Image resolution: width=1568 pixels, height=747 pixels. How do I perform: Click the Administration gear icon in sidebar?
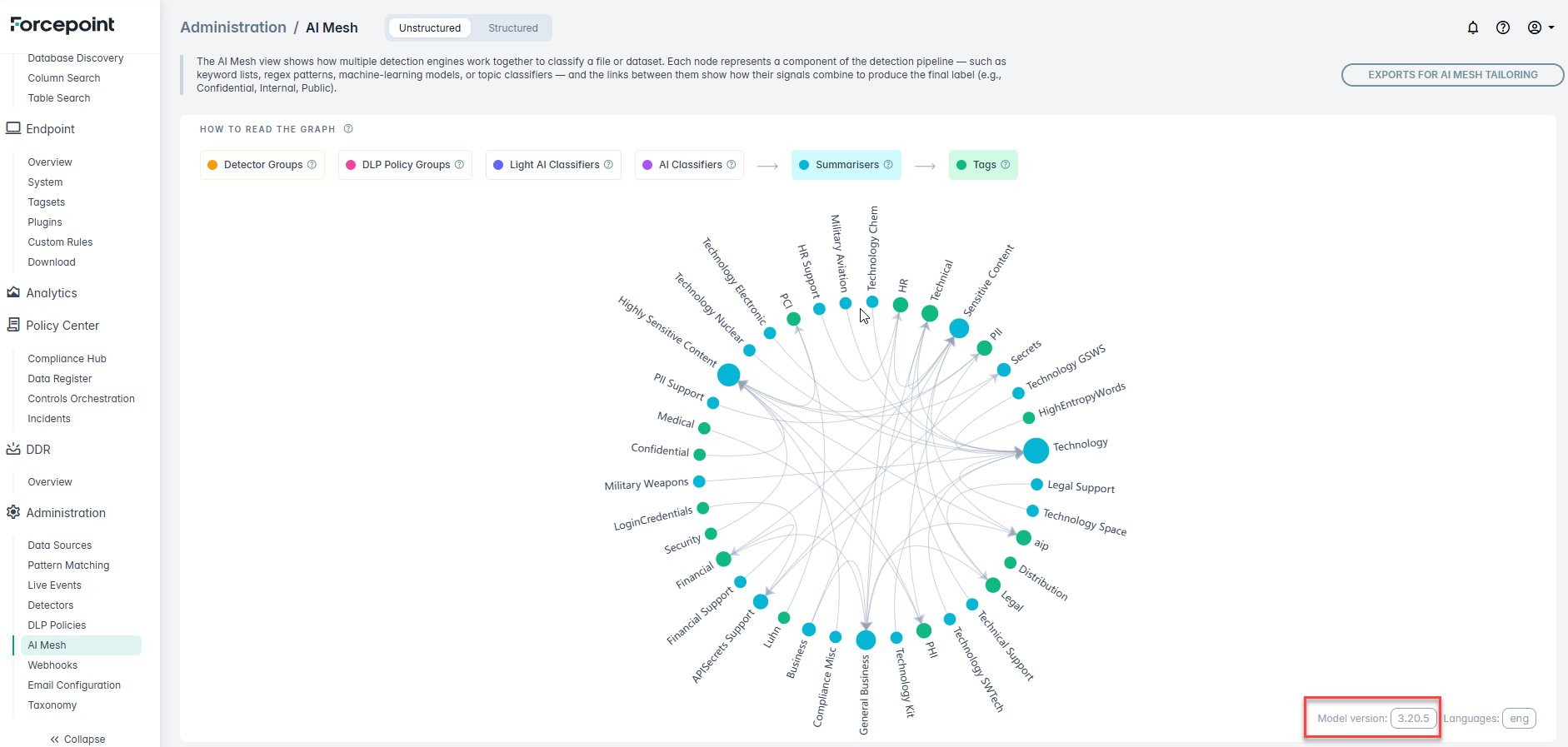tap(13, 512)
